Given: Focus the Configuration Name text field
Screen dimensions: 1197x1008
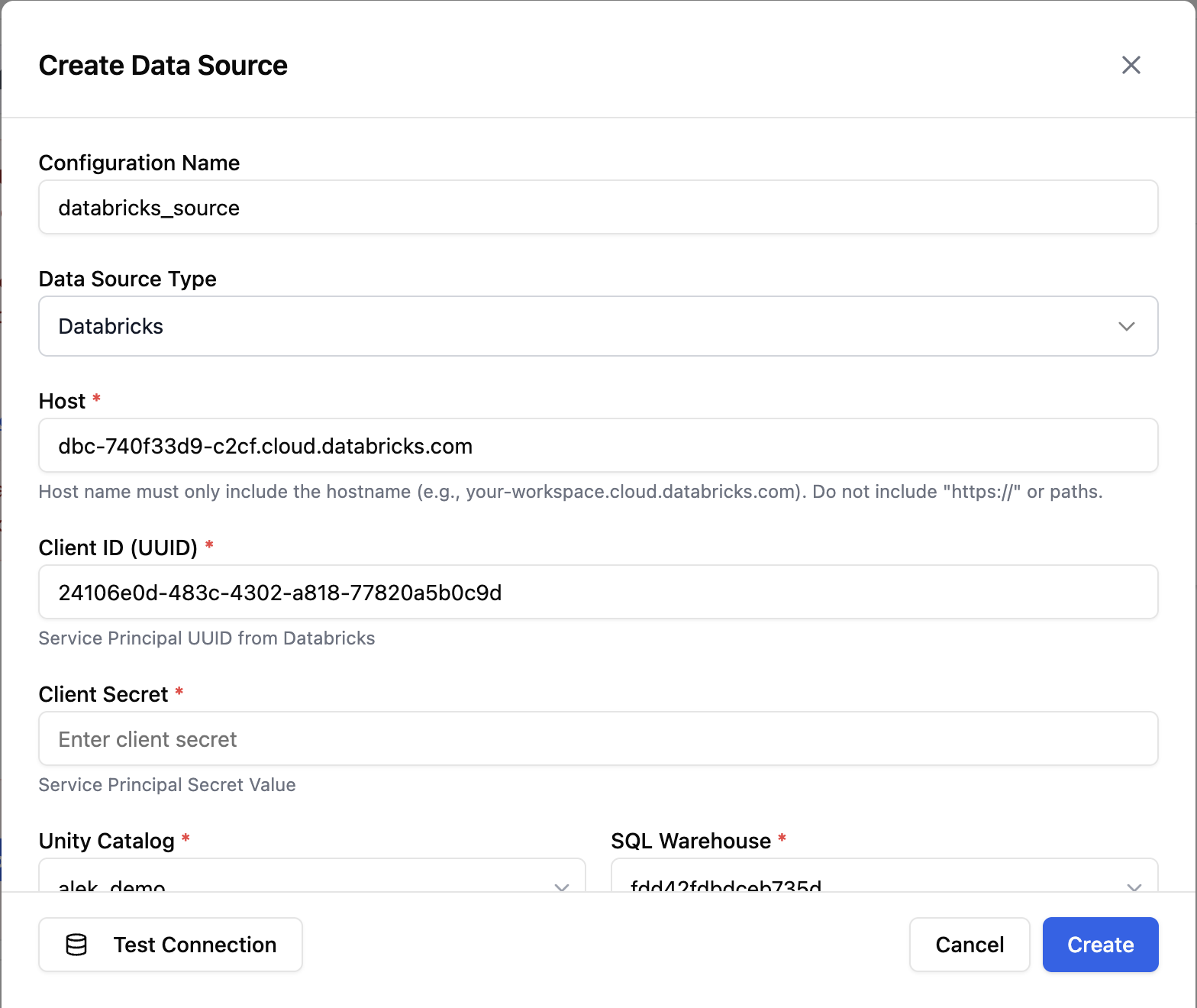Looking at the screenshot, I should [598, 207].
